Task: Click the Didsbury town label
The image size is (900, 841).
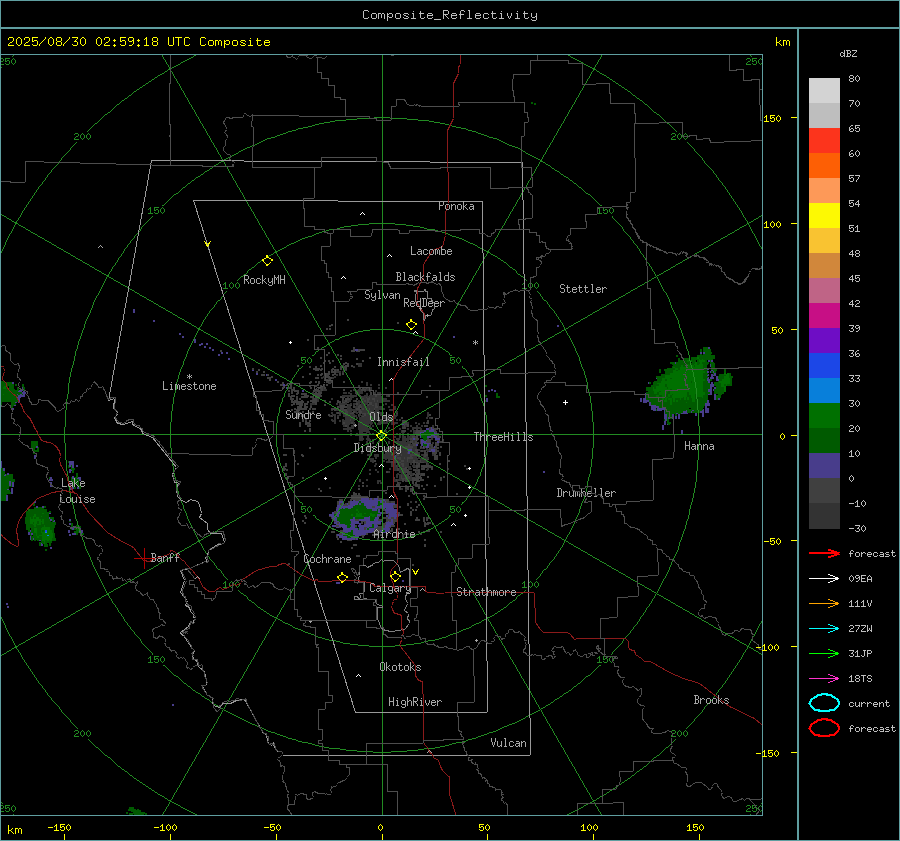Action: [x=377, y=448]
